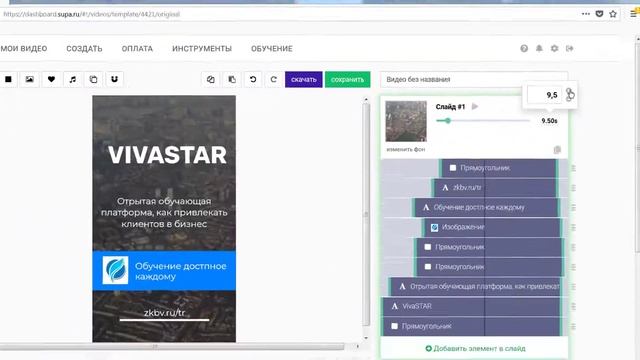
Task: Open settings gear icon
Action: [554, 49]
